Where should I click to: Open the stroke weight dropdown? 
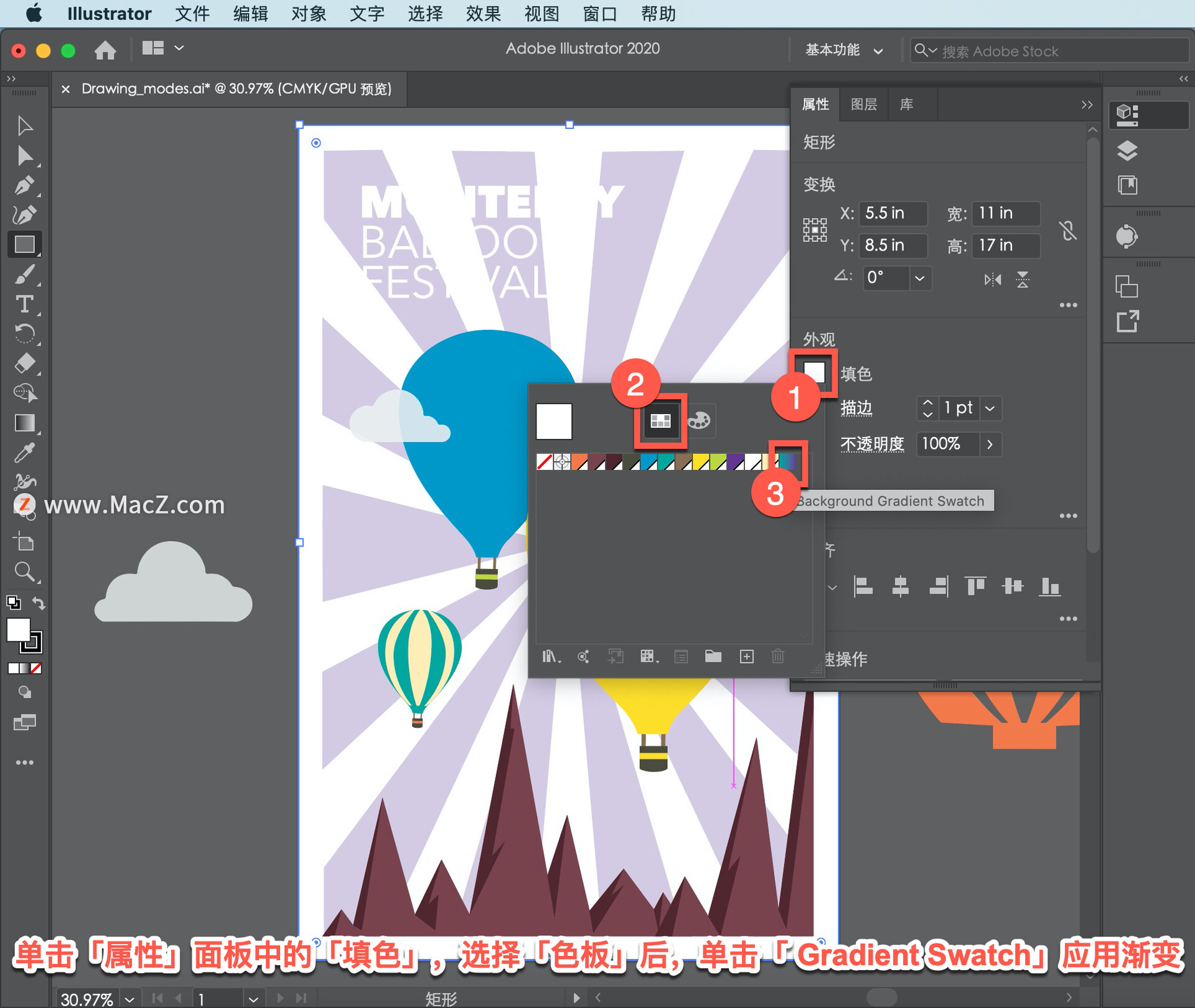click(x=990, y=408)
